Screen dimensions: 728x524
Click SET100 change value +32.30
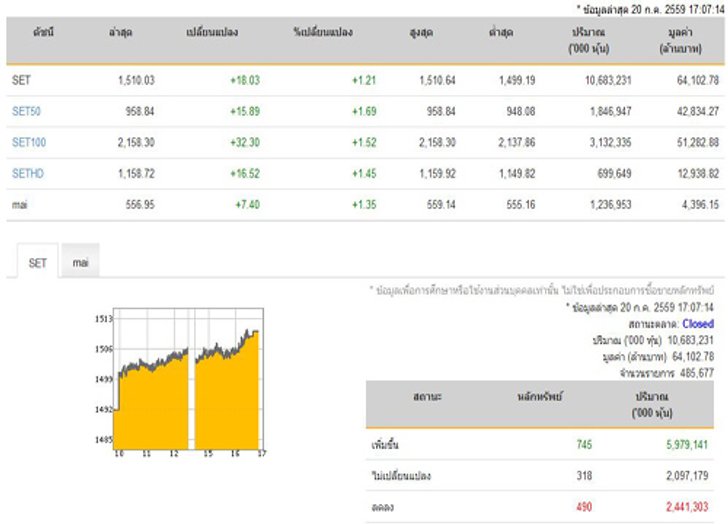[x=245, y=142]
